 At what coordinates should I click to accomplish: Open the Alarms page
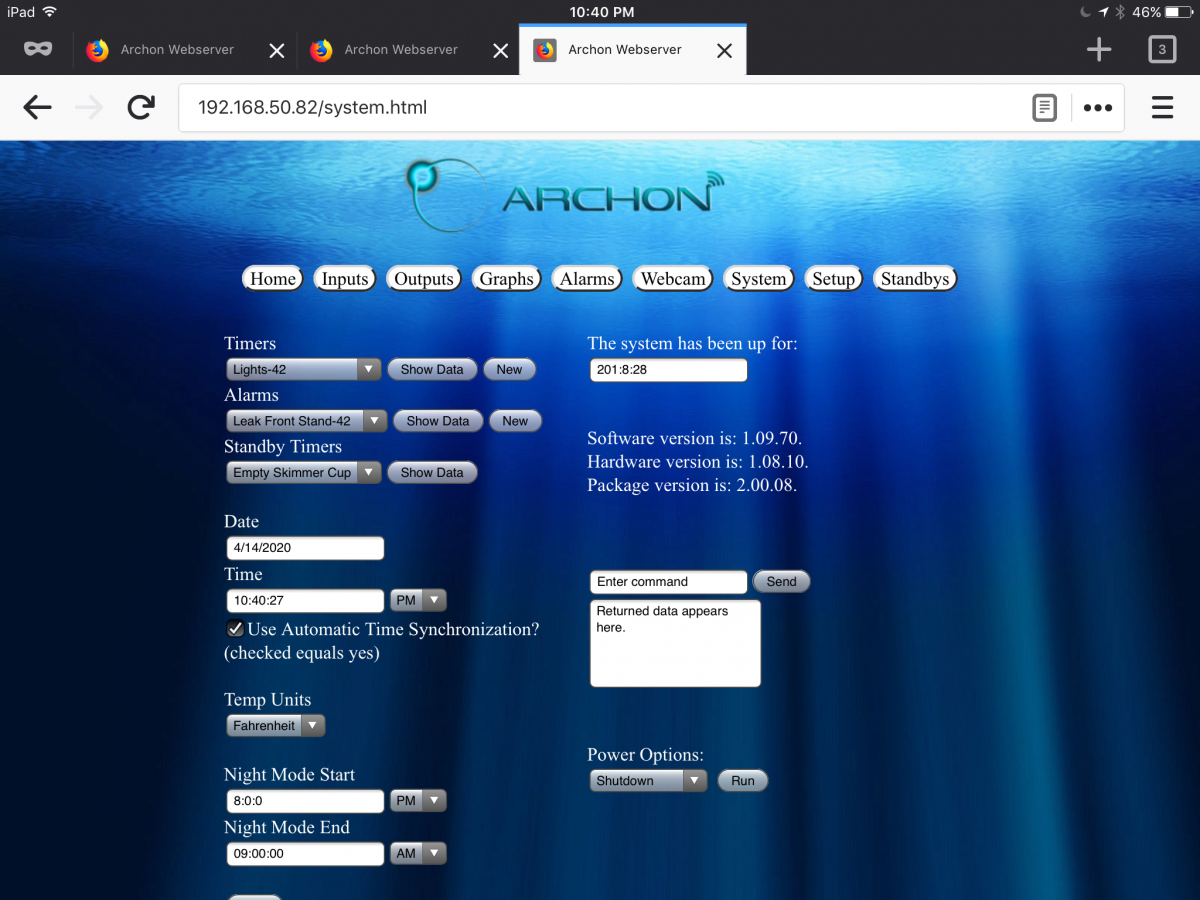tap(587, 279)
